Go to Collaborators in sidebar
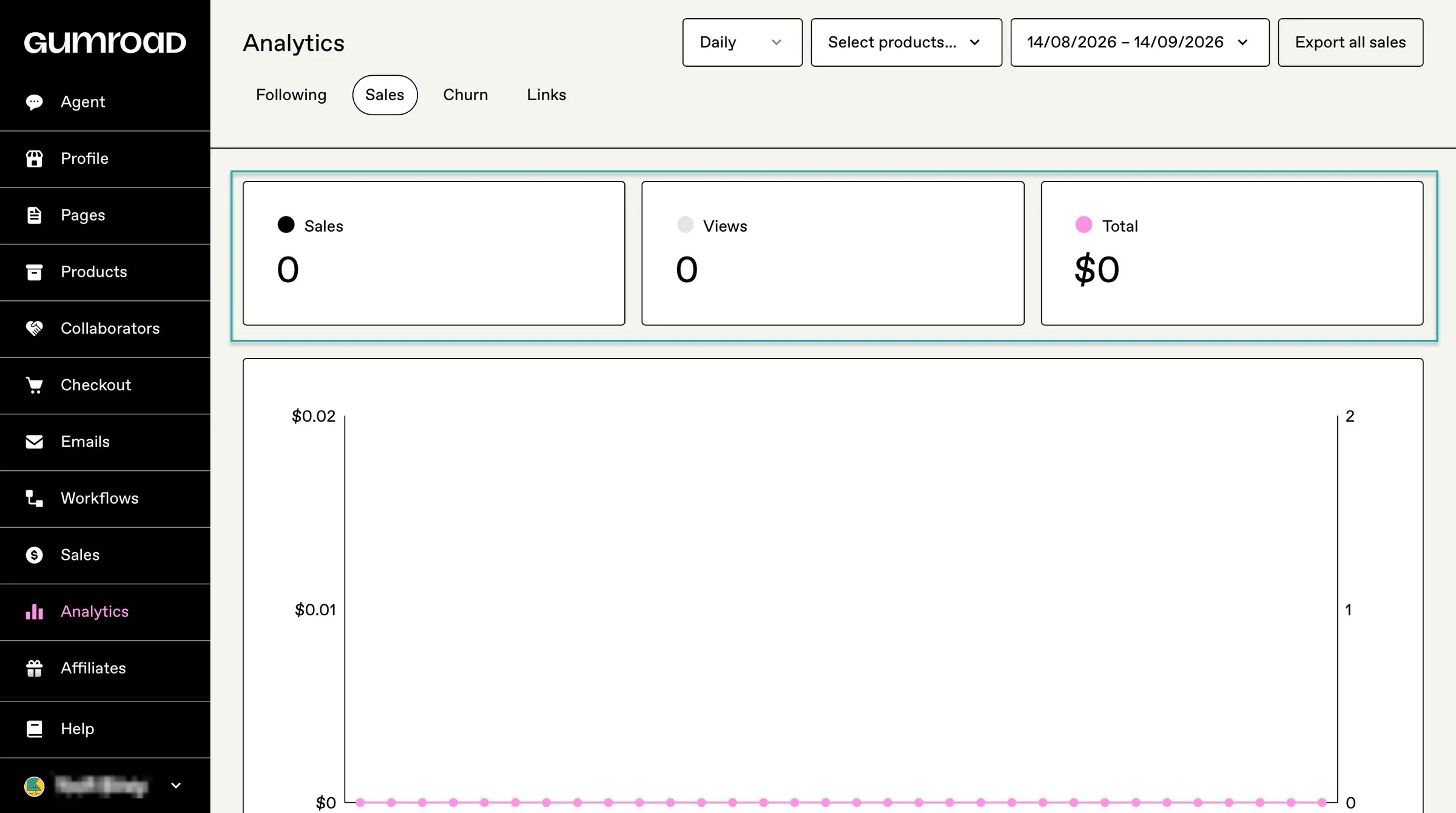 [105, 328]
